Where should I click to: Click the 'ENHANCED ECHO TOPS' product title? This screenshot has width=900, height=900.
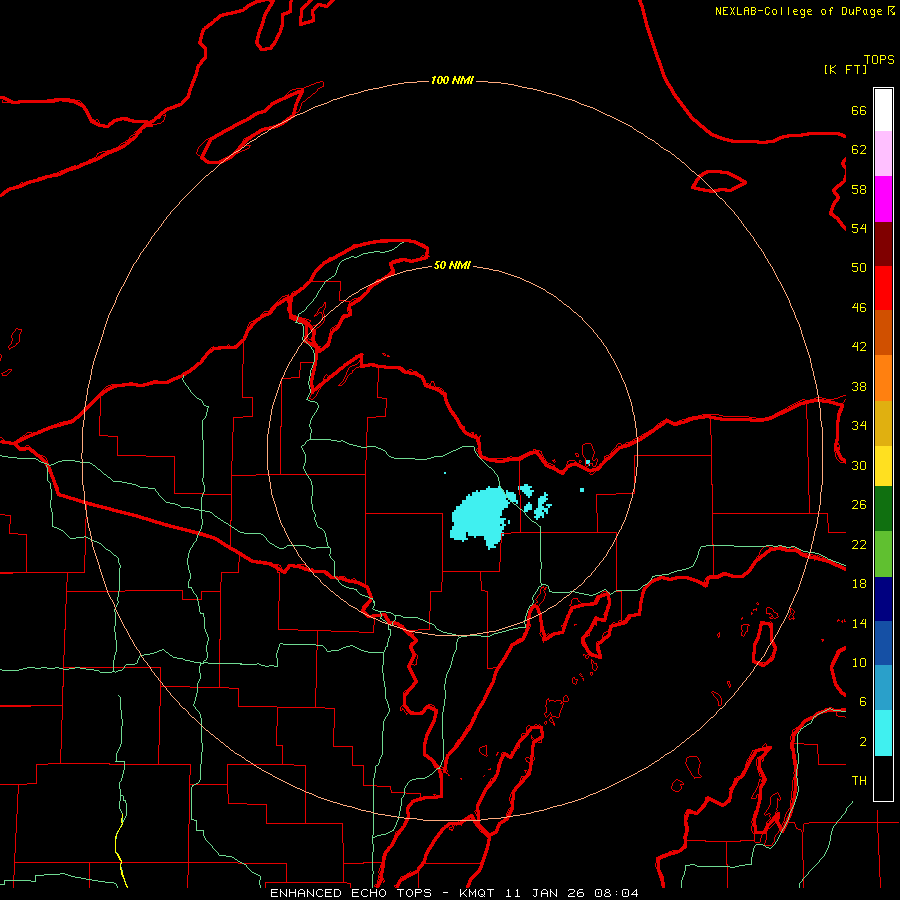(x=351, y=893)
